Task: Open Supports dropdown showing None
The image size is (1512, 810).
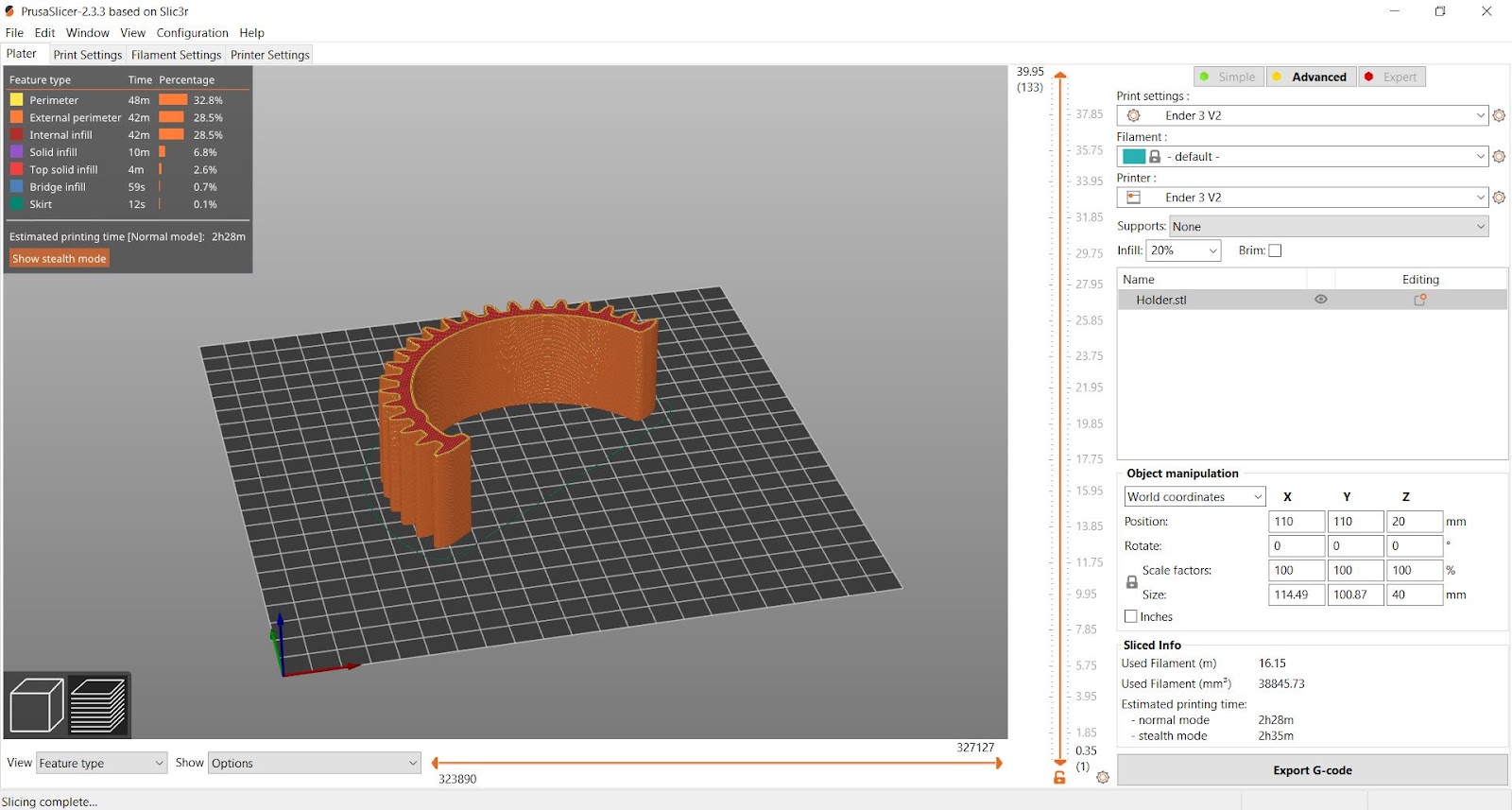Action: tap(1329, 227)
